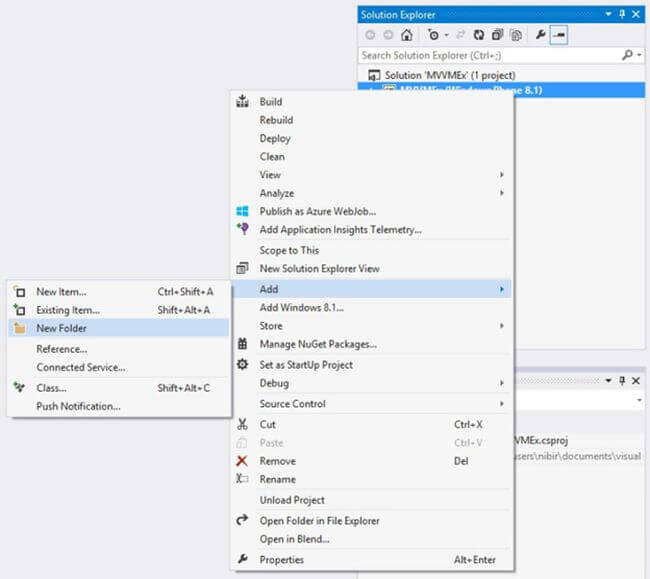Click the Sync with Active Document icon
Image resolution: width=650 pixels, height=579 pixels.
click(461, 35)
